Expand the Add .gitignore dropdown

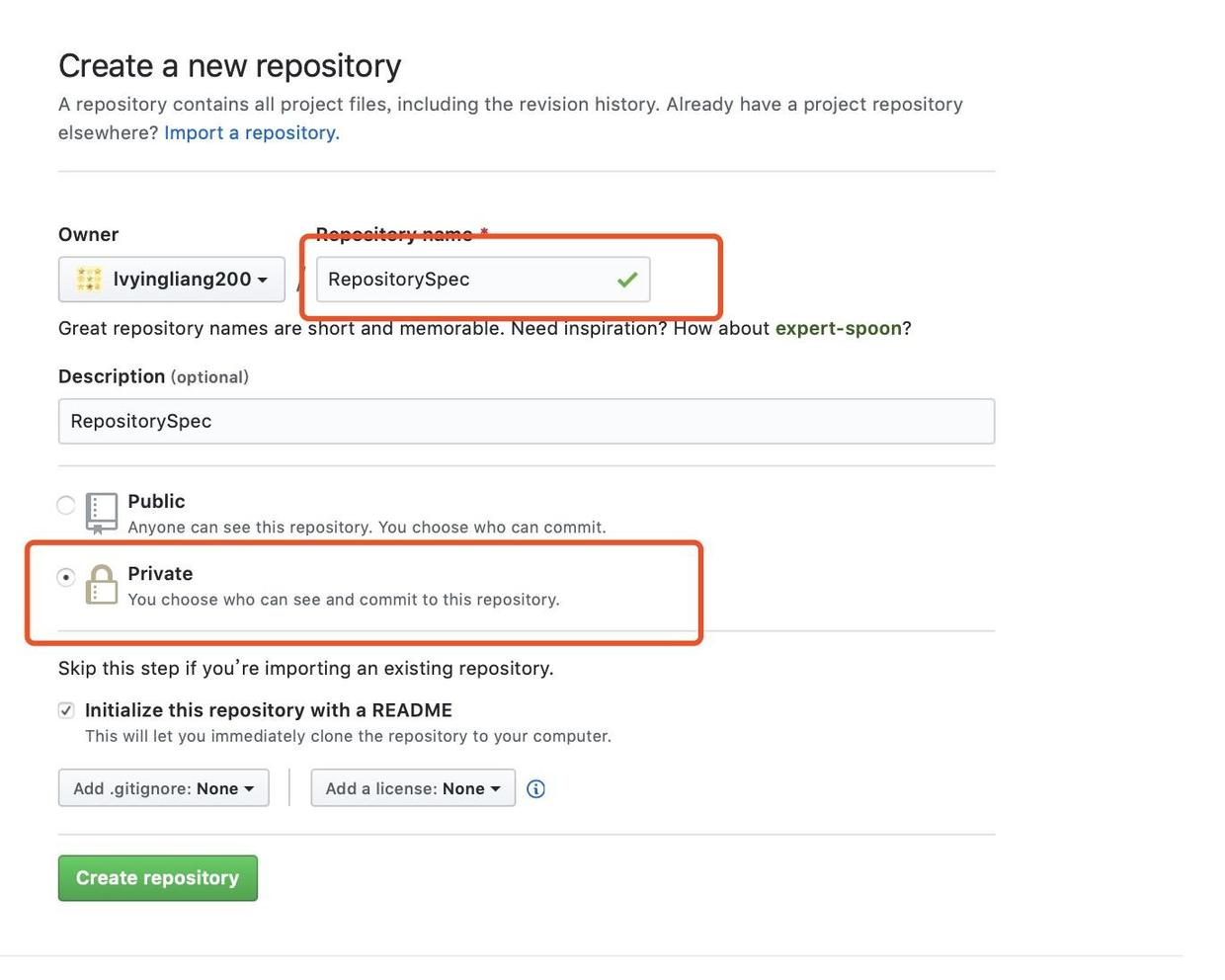[x=163, y=788]
